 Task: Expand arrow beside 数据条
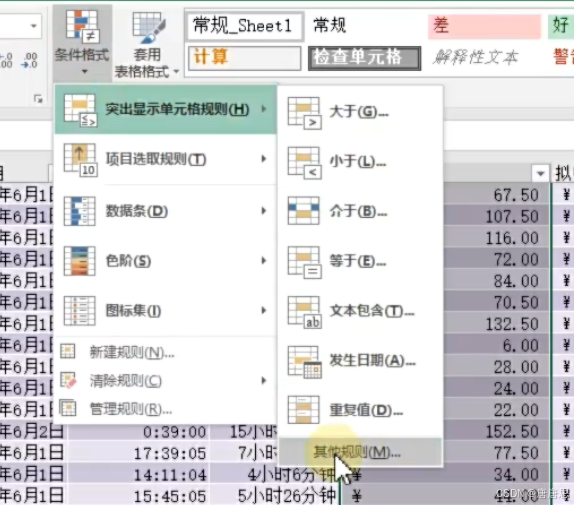264,211
